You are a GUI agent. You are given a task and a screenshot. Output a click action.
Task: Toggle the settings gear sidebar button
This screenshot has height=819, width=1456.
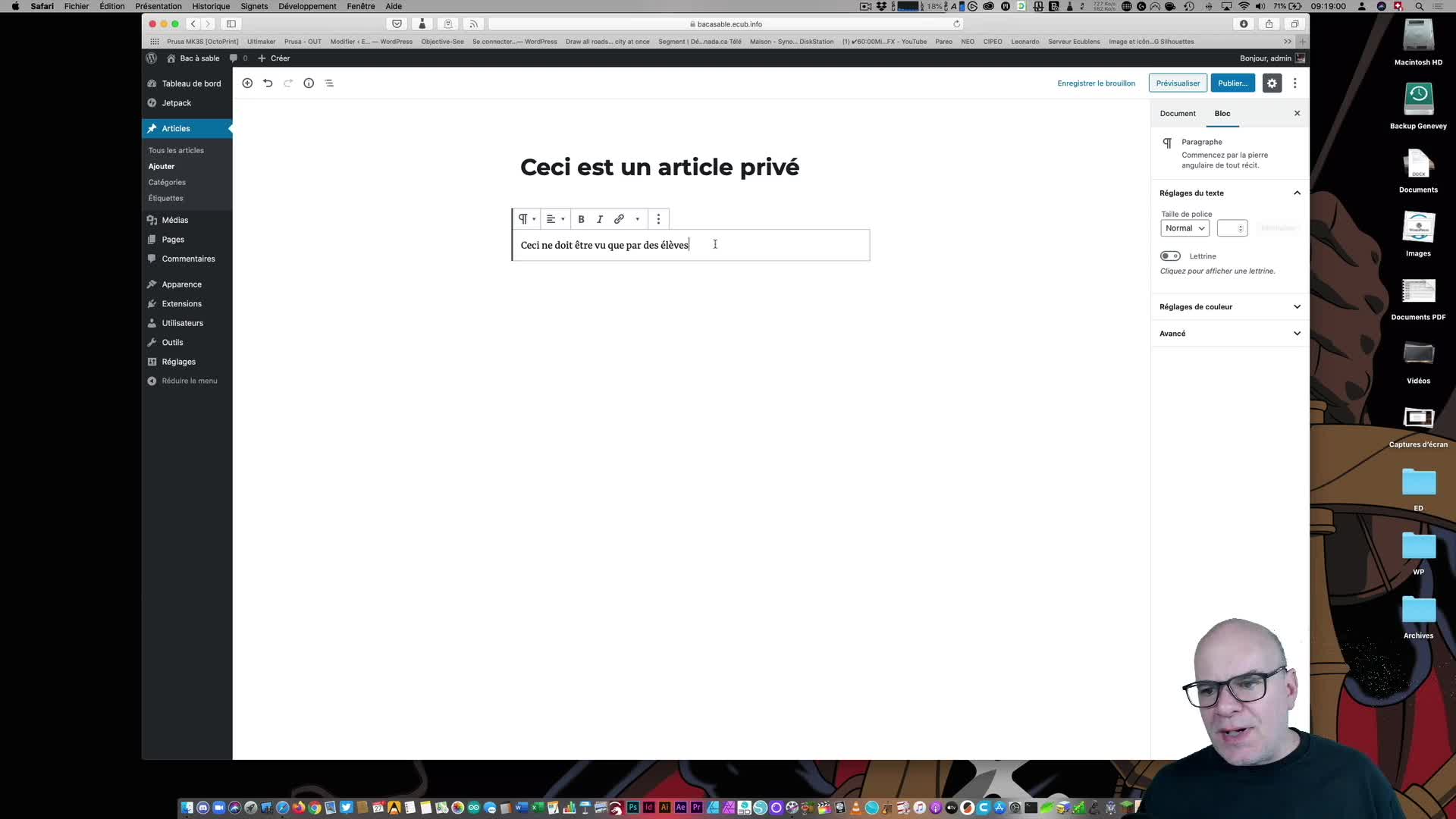(x=1272, y=83)
